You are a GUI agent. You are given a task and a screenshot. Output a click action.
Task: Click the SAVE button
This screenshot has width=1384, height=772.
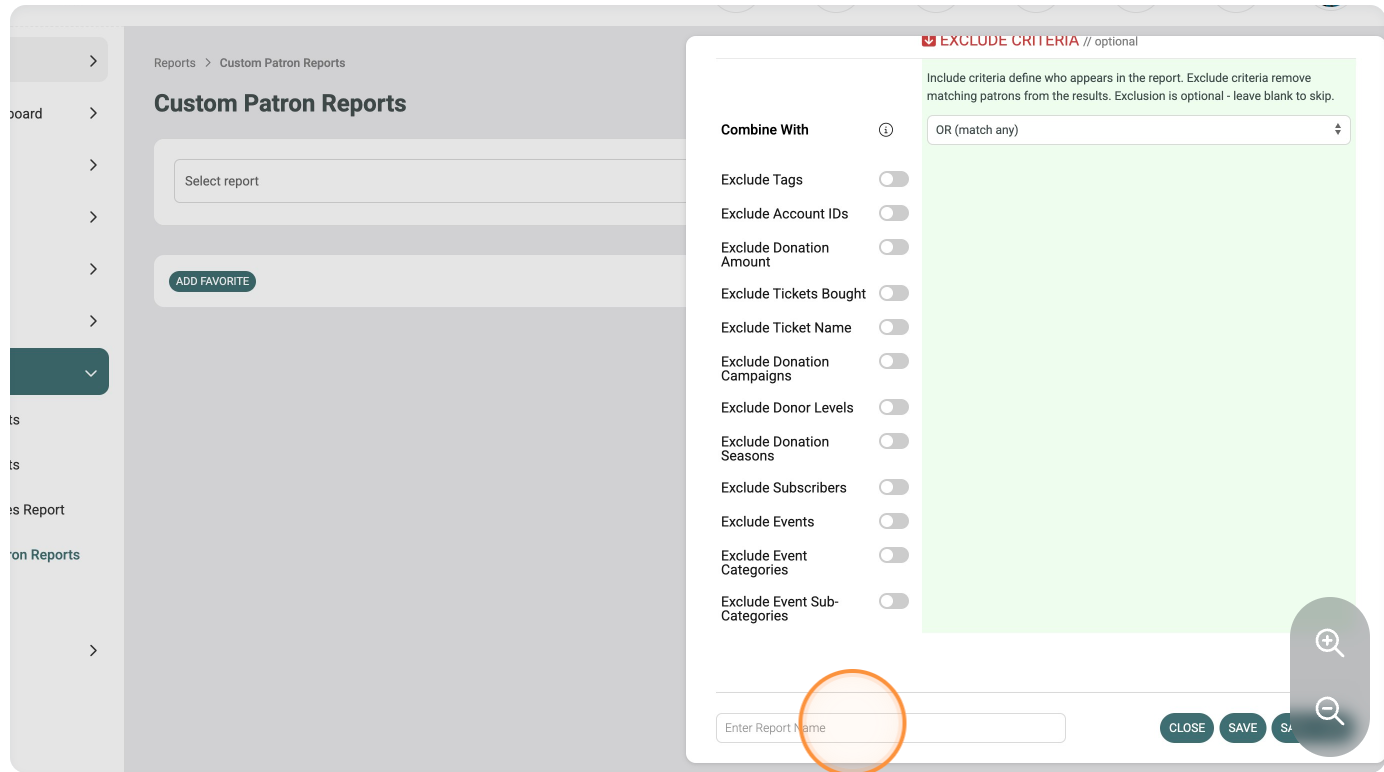pyautogui.click(x=1243, y=728)
